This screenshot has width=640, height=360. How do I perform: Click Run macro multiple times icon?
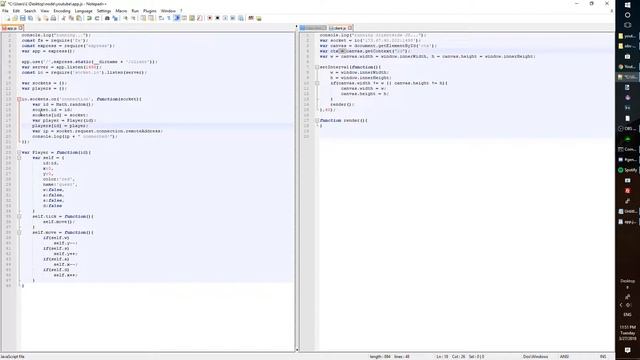click(233, 18)
